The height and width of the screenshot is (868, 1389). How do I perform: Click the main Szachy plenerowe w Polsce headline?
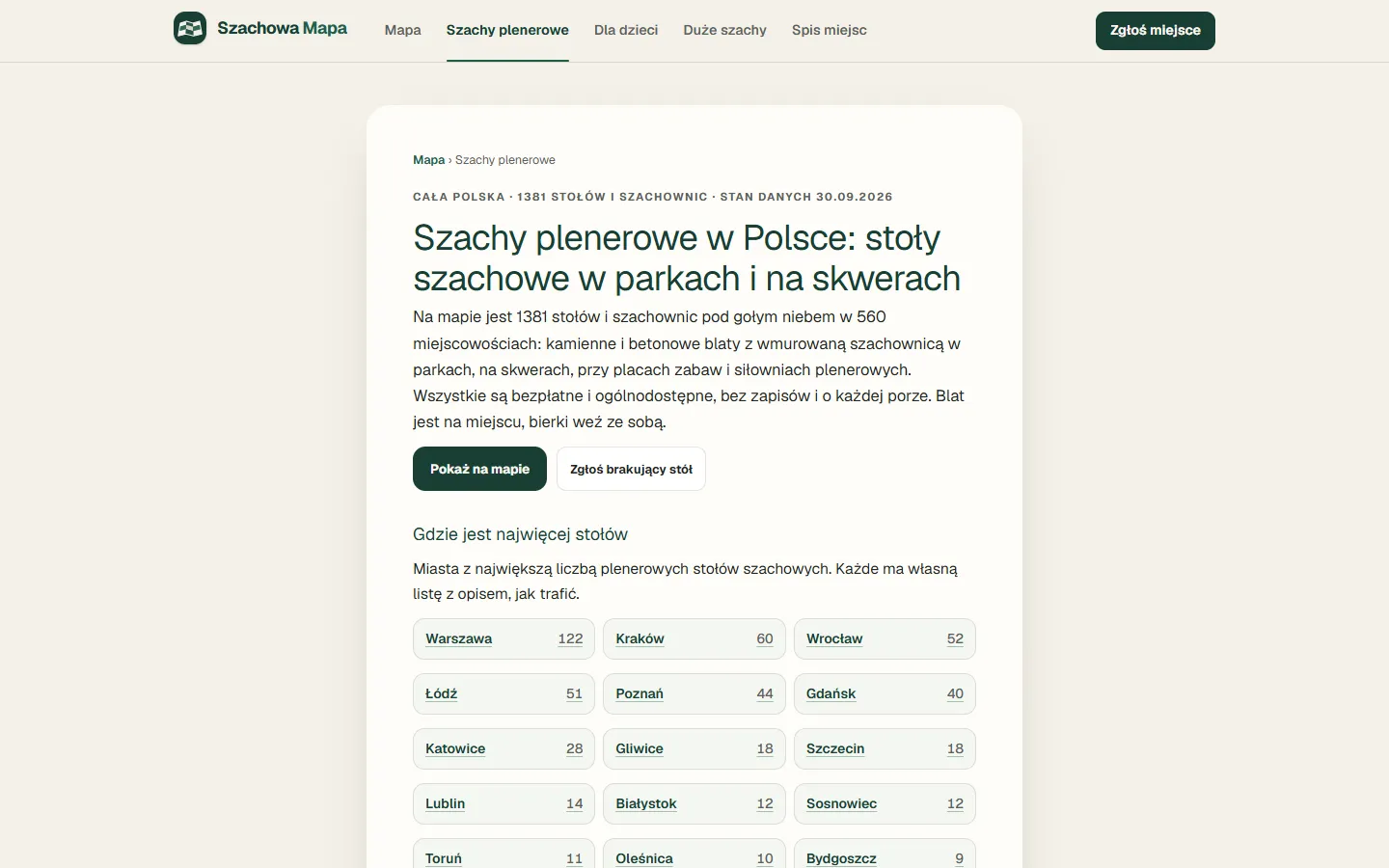tap(687, 258)
